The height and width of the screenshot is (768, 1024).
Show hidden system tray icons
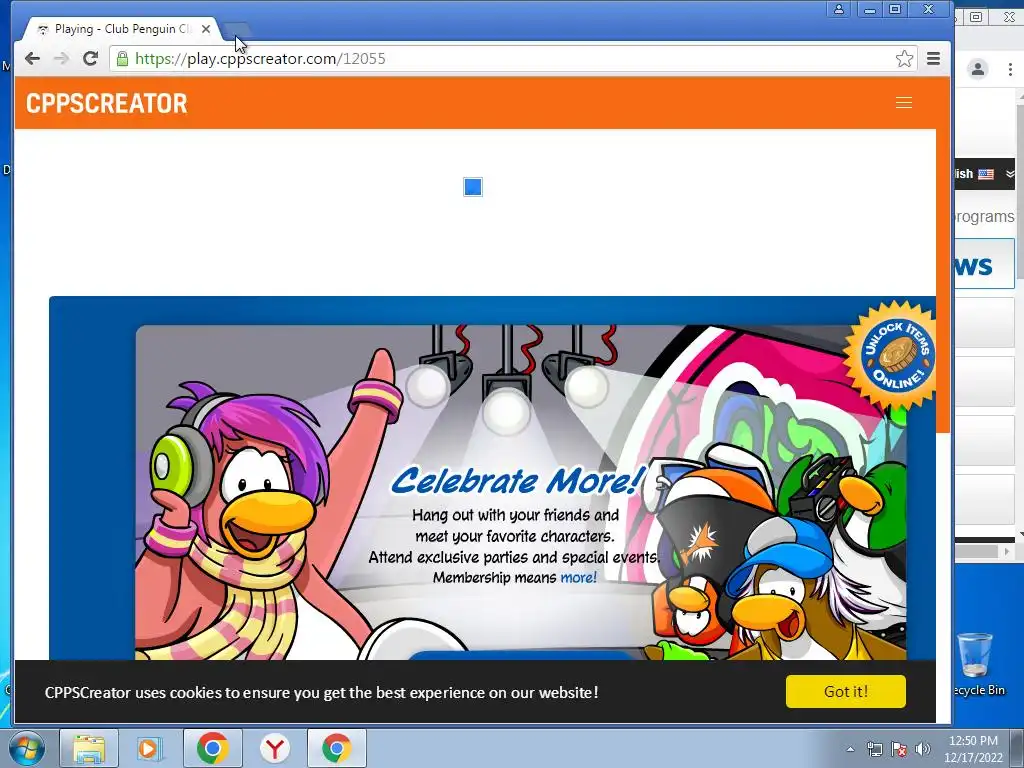click(x=850, y=749)
